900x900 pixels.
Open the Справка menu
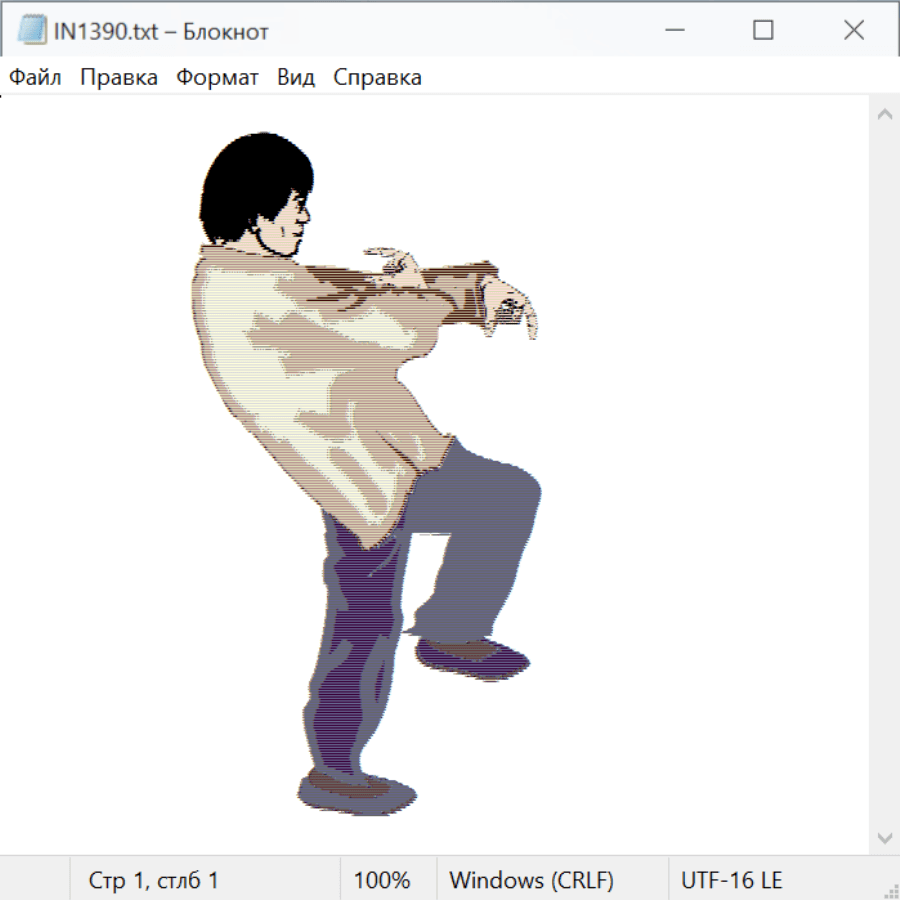click(x=377, y=78)
